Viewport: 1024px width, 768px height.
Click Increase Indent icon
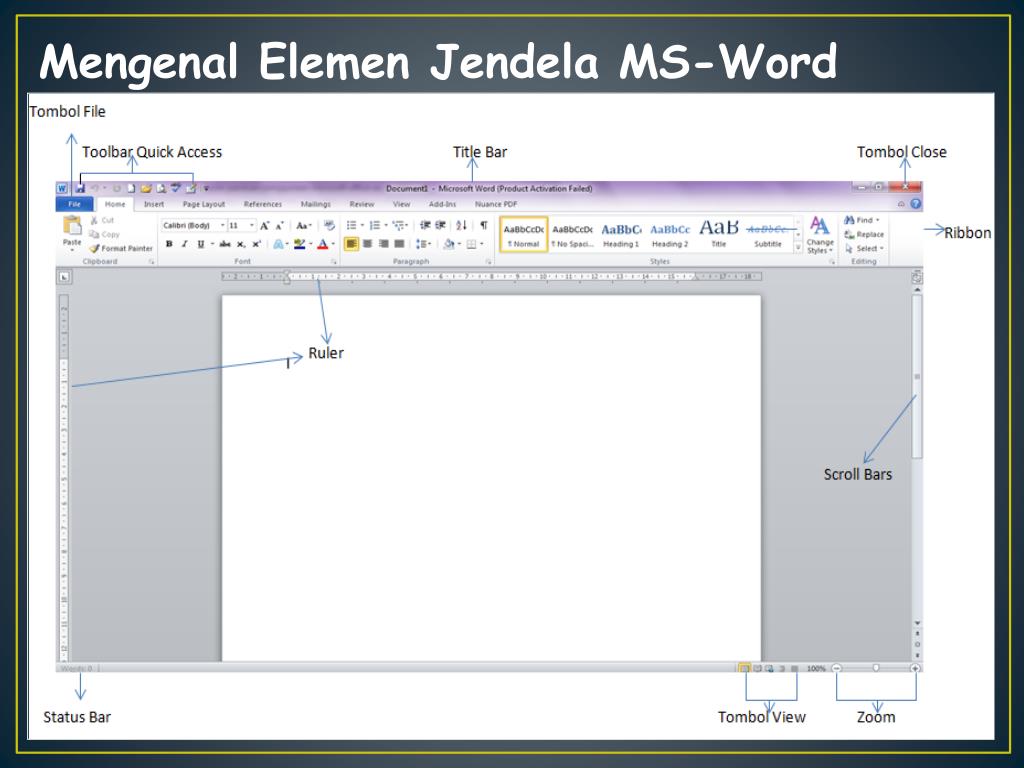441,225
